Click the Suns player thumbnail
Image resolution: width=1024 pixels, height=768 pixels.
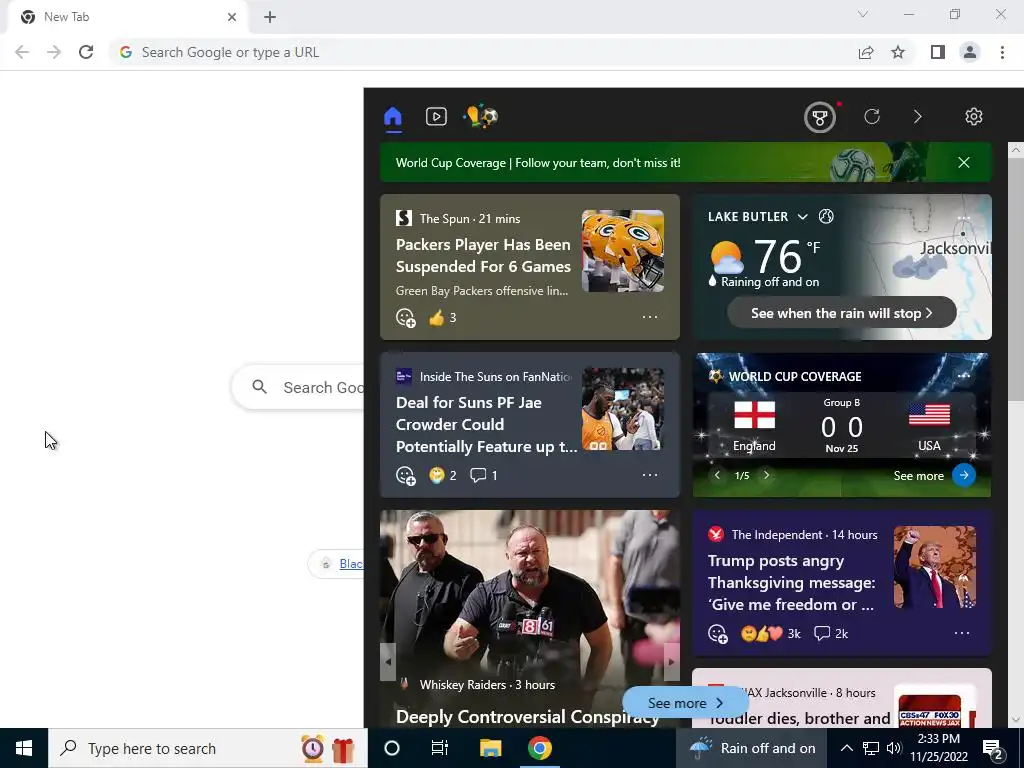click(623, 409)
